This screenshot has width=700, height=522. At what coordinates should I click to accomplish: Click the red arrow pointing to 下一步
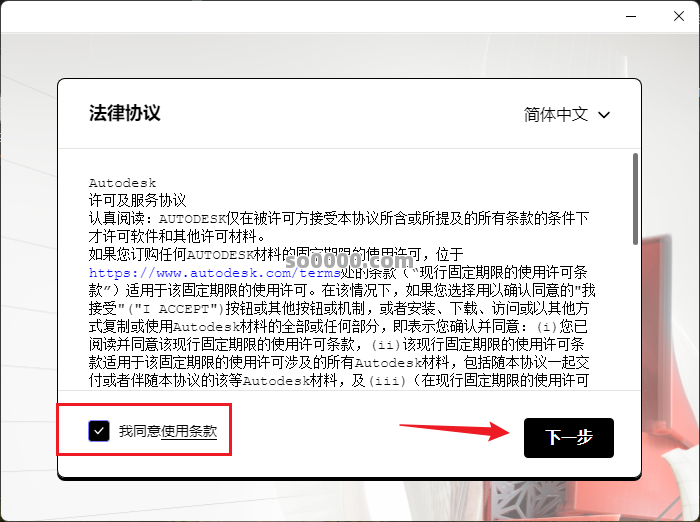point(450,432)
